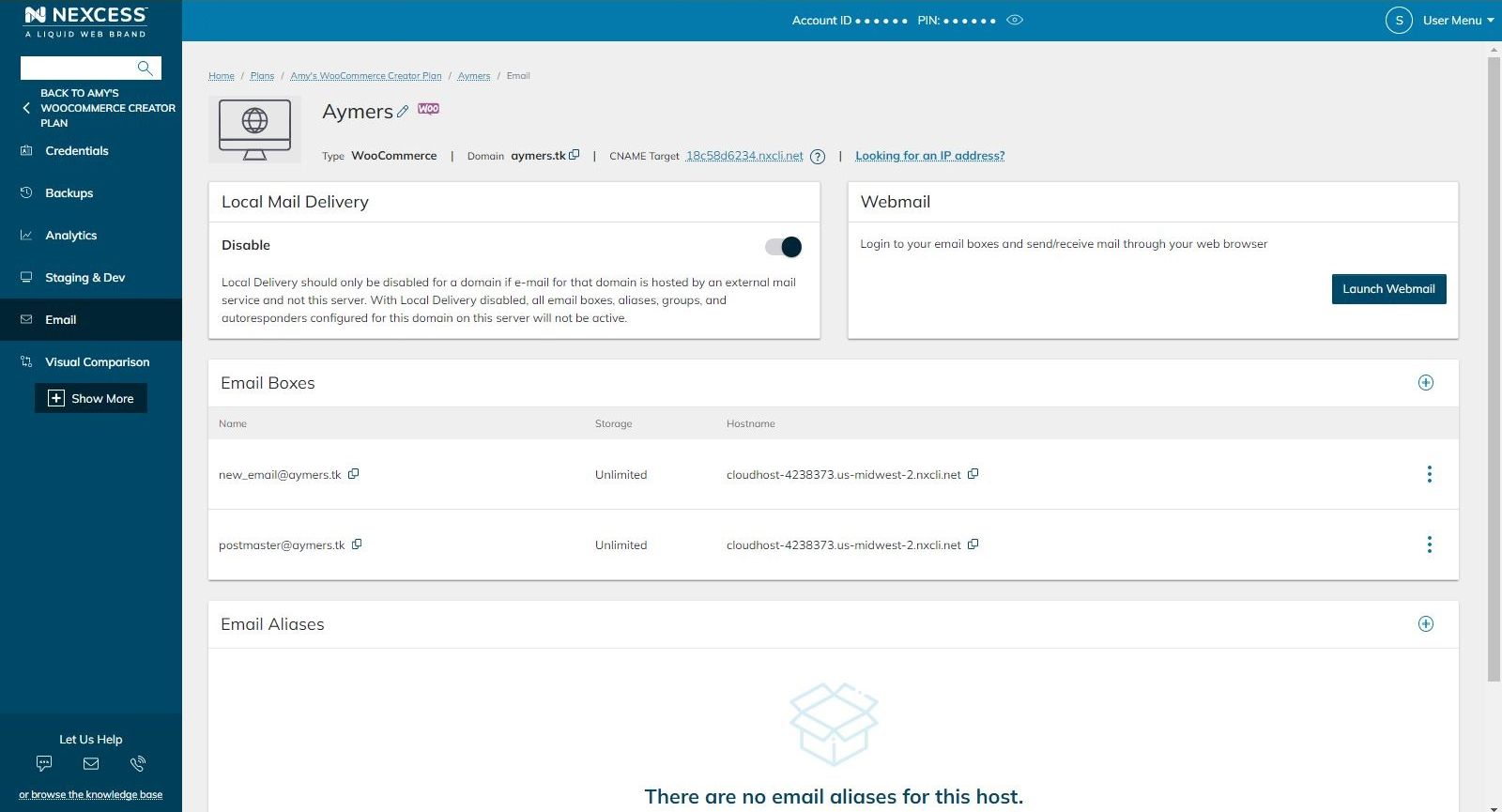The width and height of the screenshot is (1502, 812).
Task: Click the search magnifier icon in sidebar
Action: [145, 68]
